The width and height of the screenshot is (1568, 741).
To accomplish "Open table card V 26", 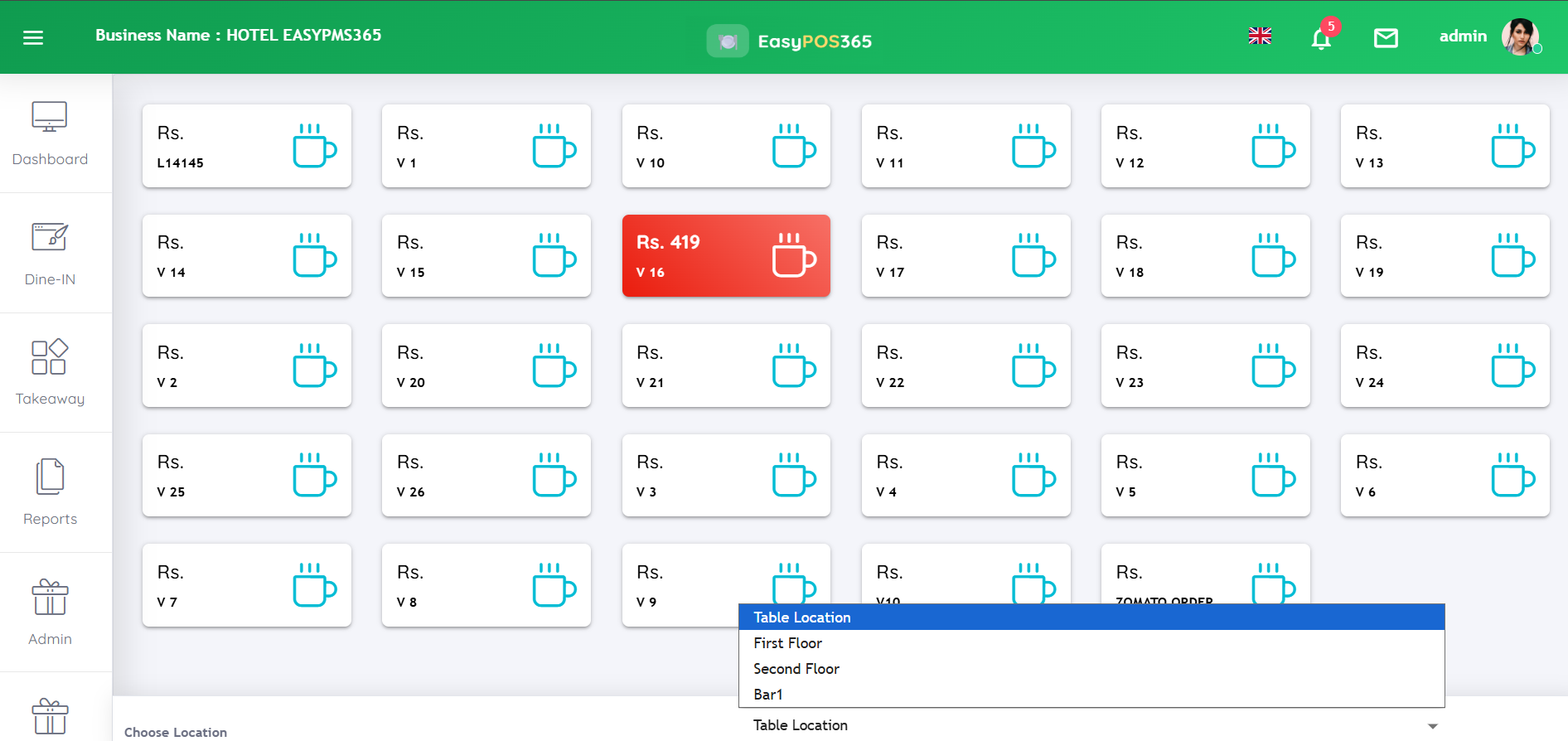I will 486,476.
